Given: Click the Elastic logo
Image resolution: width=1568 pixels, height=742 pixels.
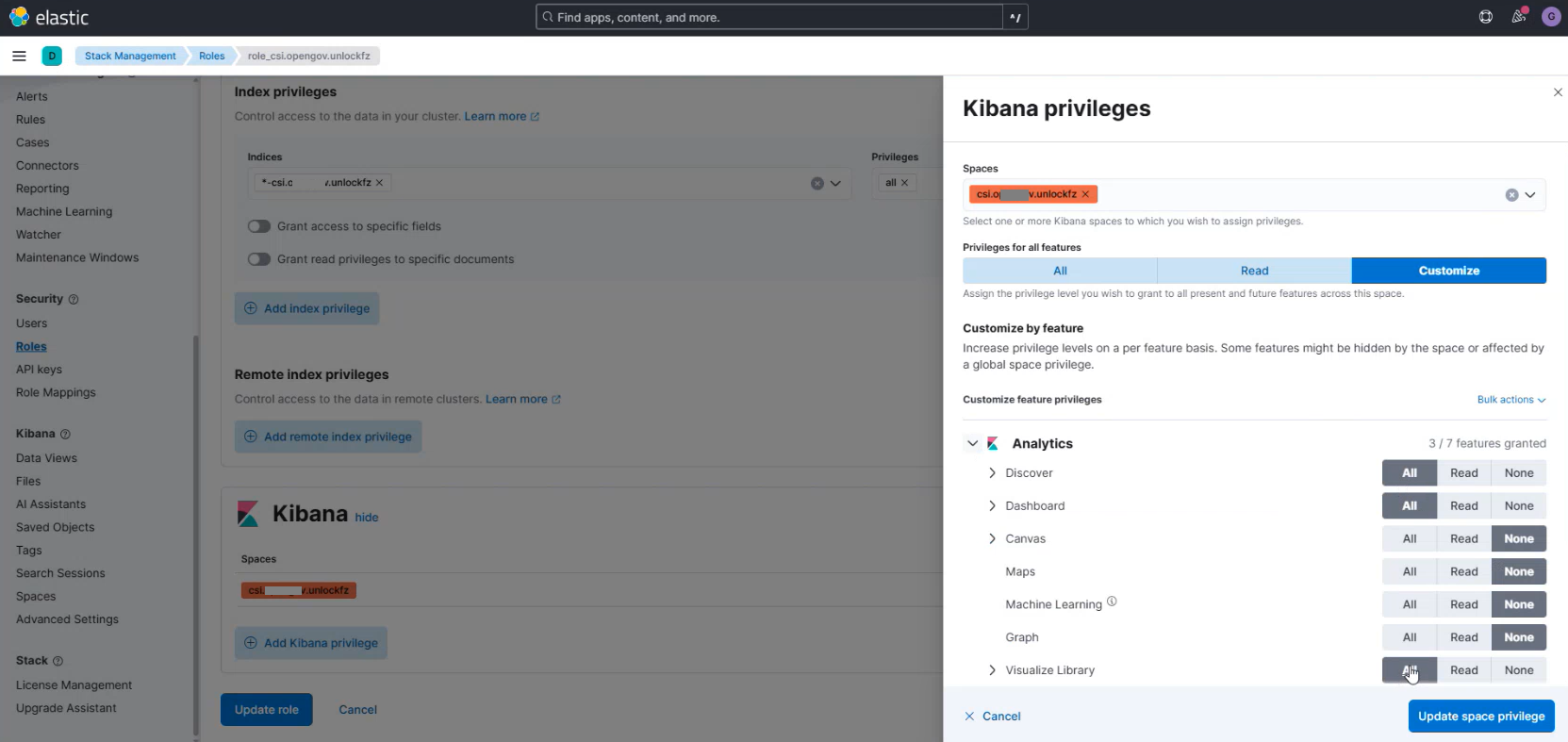Looking at the screenshot, I should [49, 17].
